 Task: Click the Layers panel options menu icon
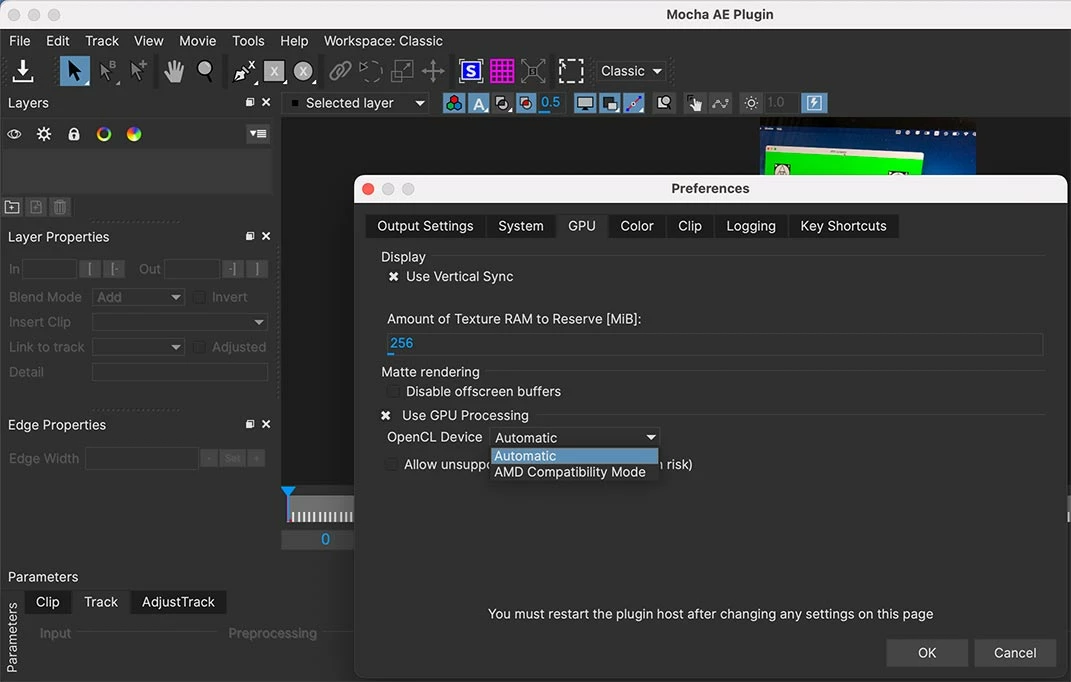tap(258, 134)
